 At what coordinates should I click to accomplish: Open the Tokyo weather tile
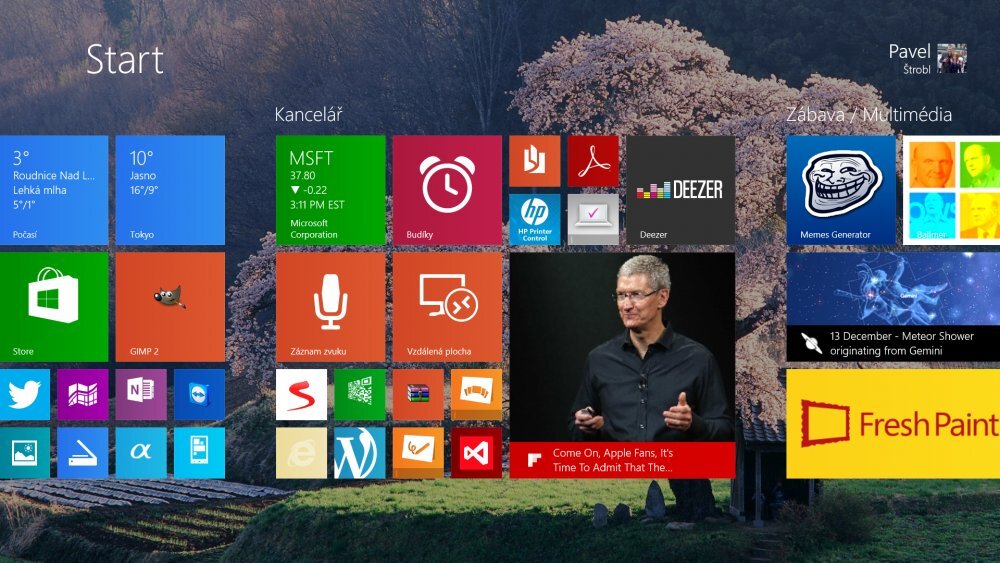pos(170,190)
